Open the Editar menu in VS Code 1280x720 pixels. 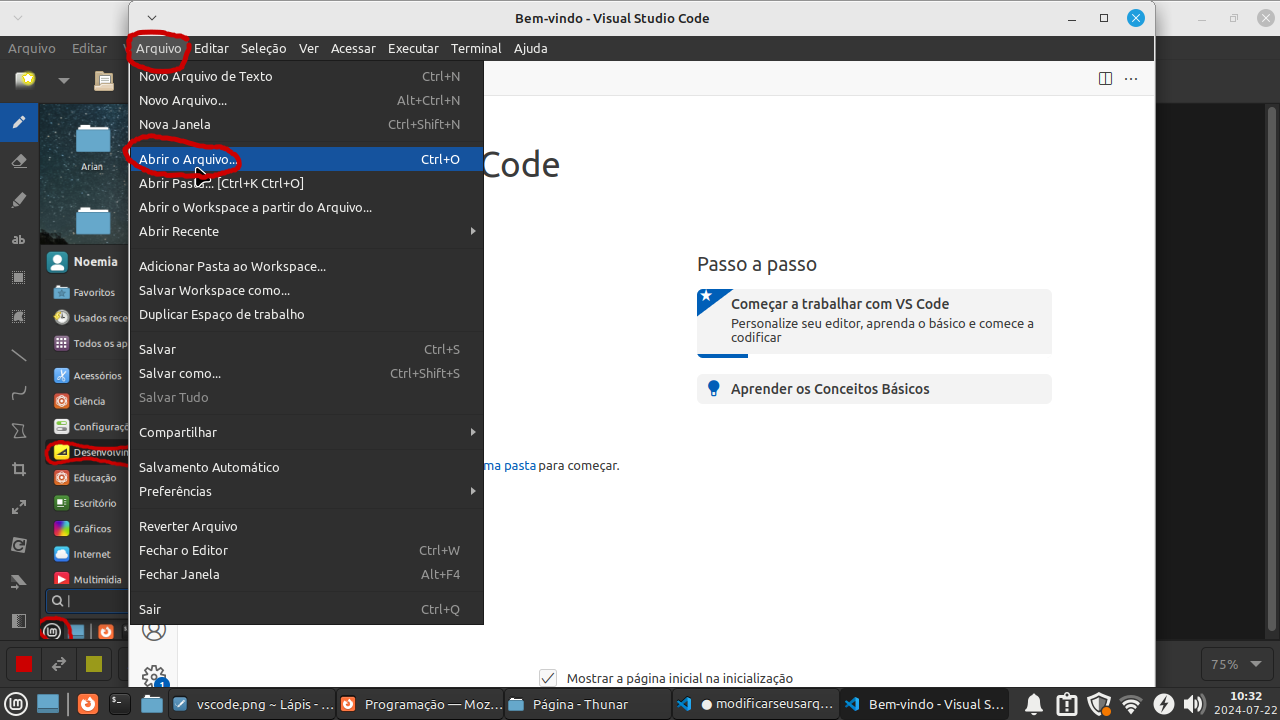click(211, 48)
